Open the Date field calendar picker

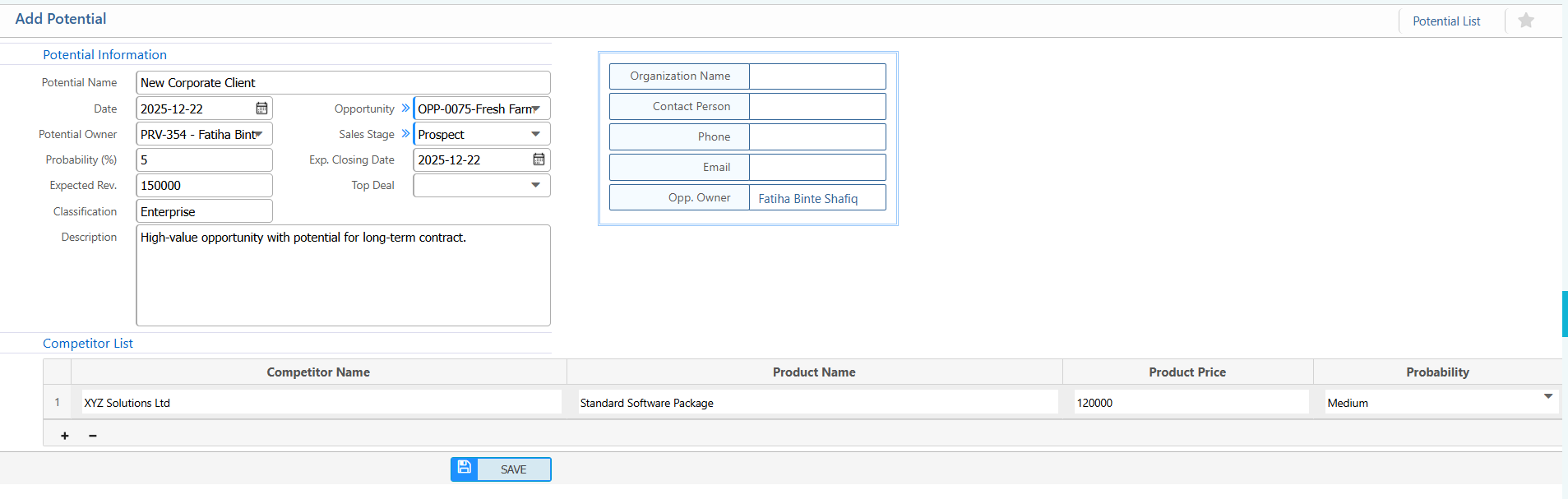(261, 109)
